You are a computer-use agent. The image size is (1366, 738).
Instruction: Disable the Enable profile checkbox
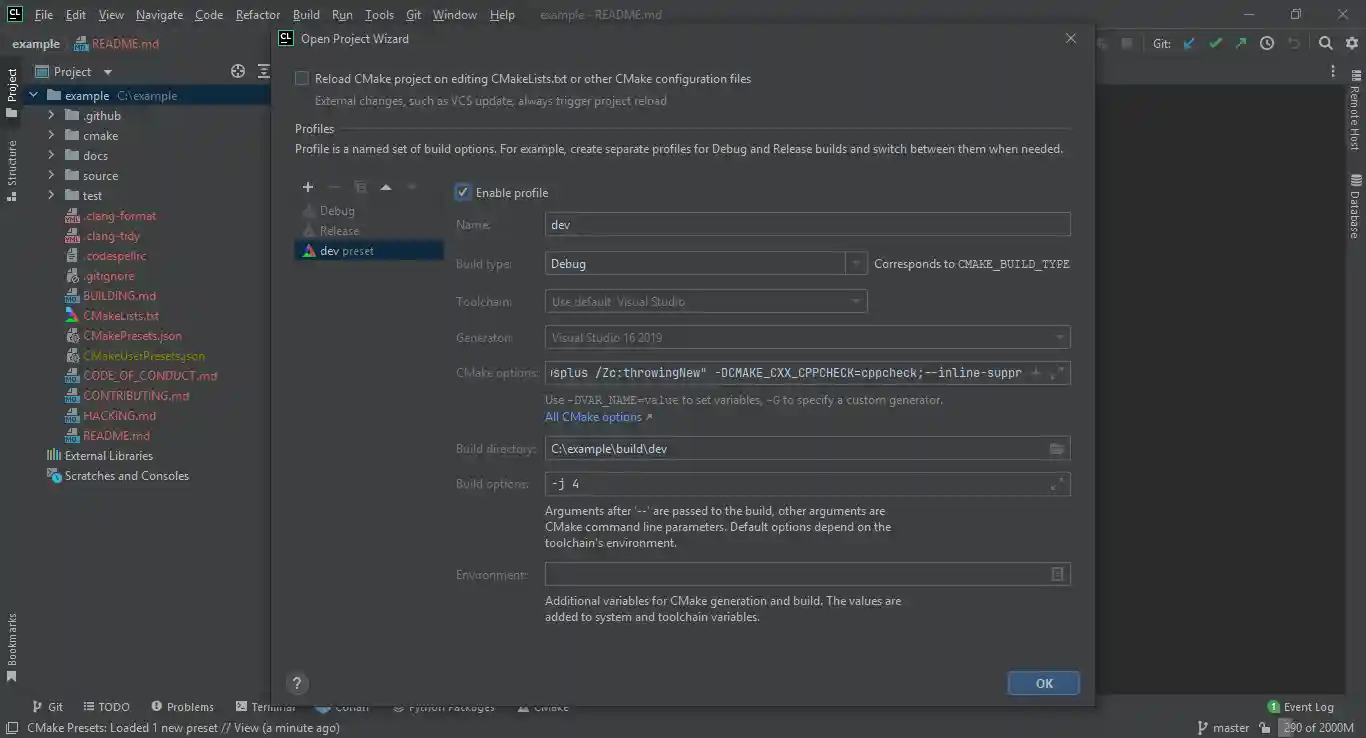(462, 192)
